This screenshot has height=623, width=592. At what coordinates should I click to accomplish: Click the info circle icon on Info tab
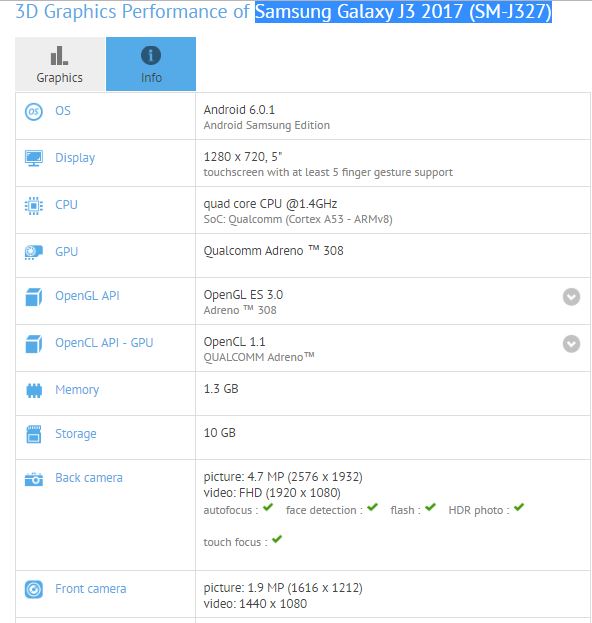pyautogui.click(x=151, y=55)
